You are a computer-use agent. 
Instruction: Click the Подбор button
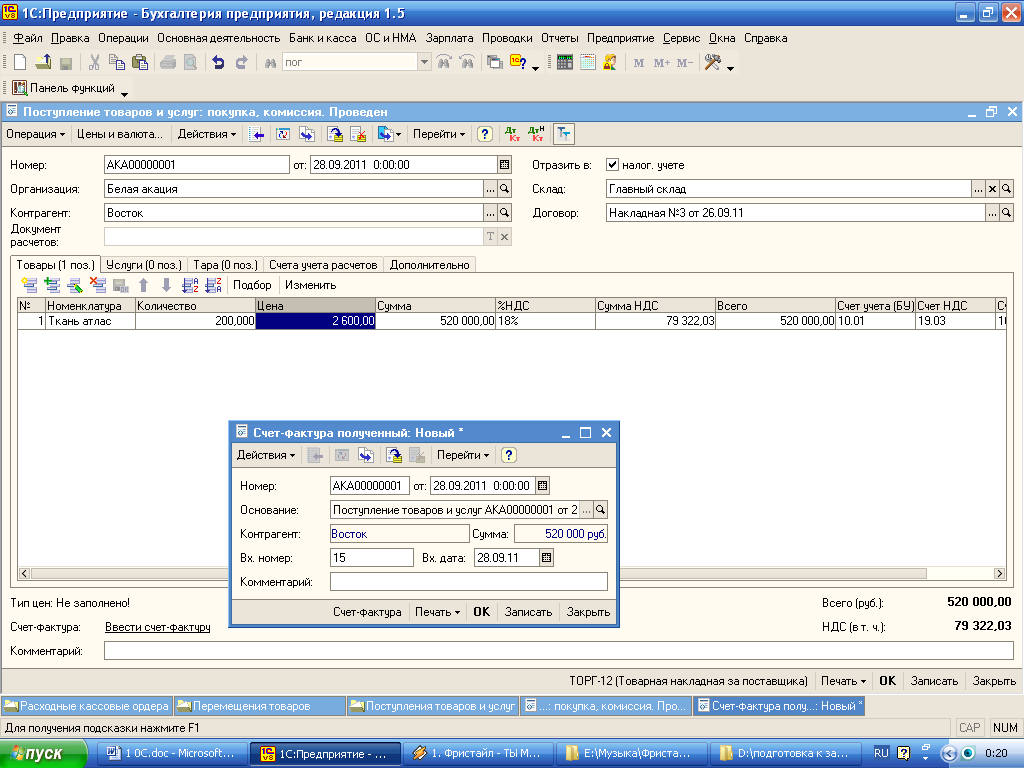coord(252,285)
